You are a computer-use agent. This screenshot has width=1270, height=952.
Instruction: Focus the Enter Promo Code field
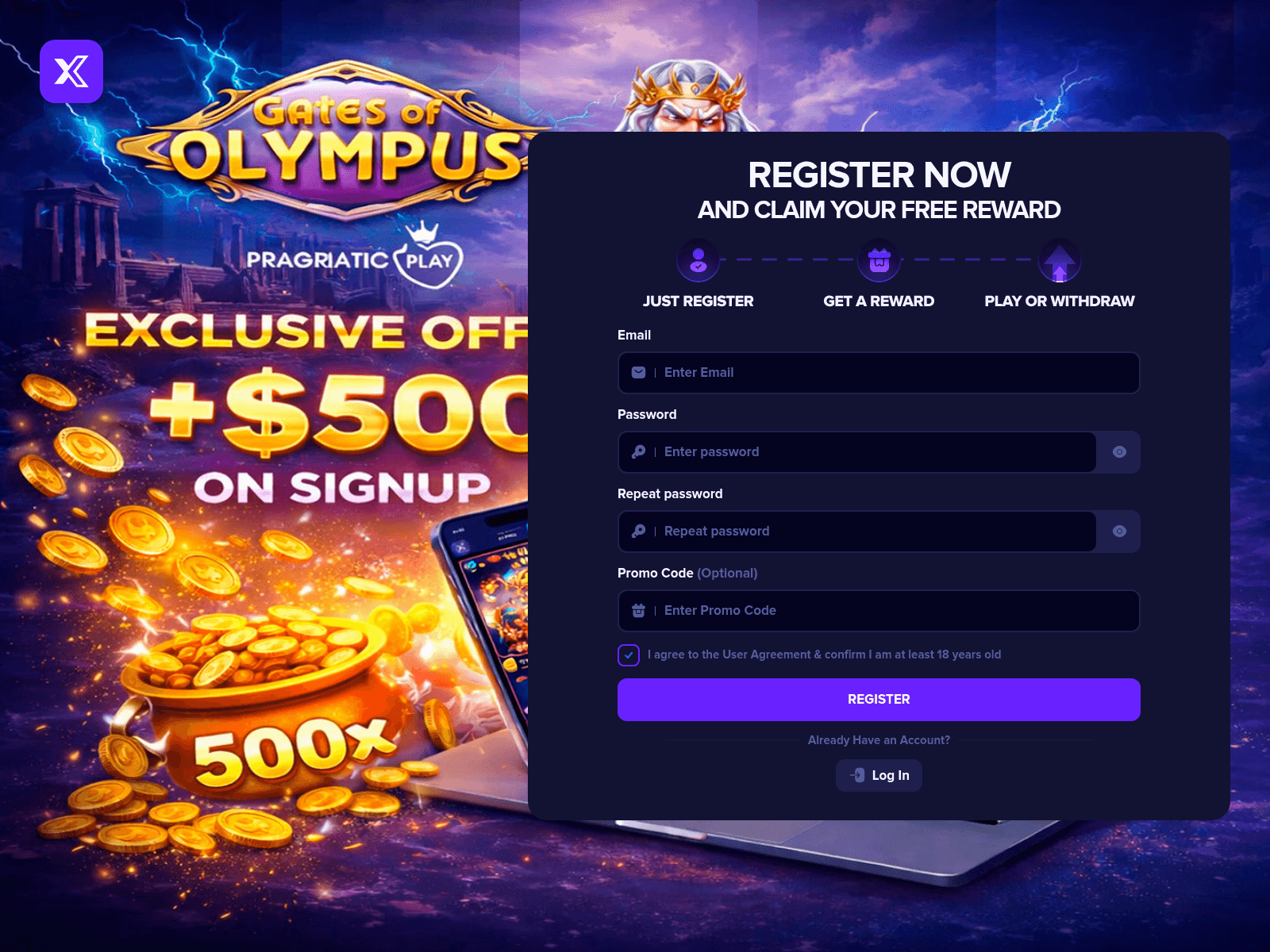[879, 611]
